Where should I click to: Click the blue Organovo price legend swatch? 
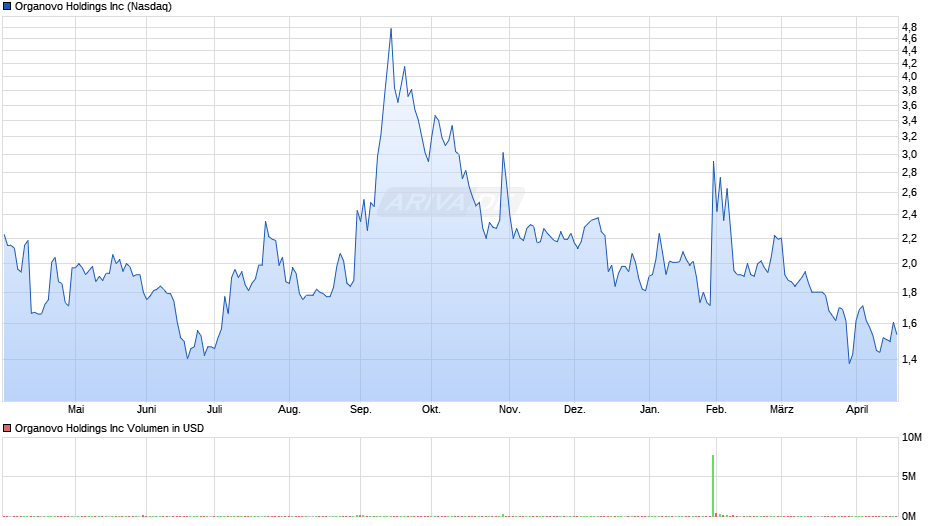7,7
